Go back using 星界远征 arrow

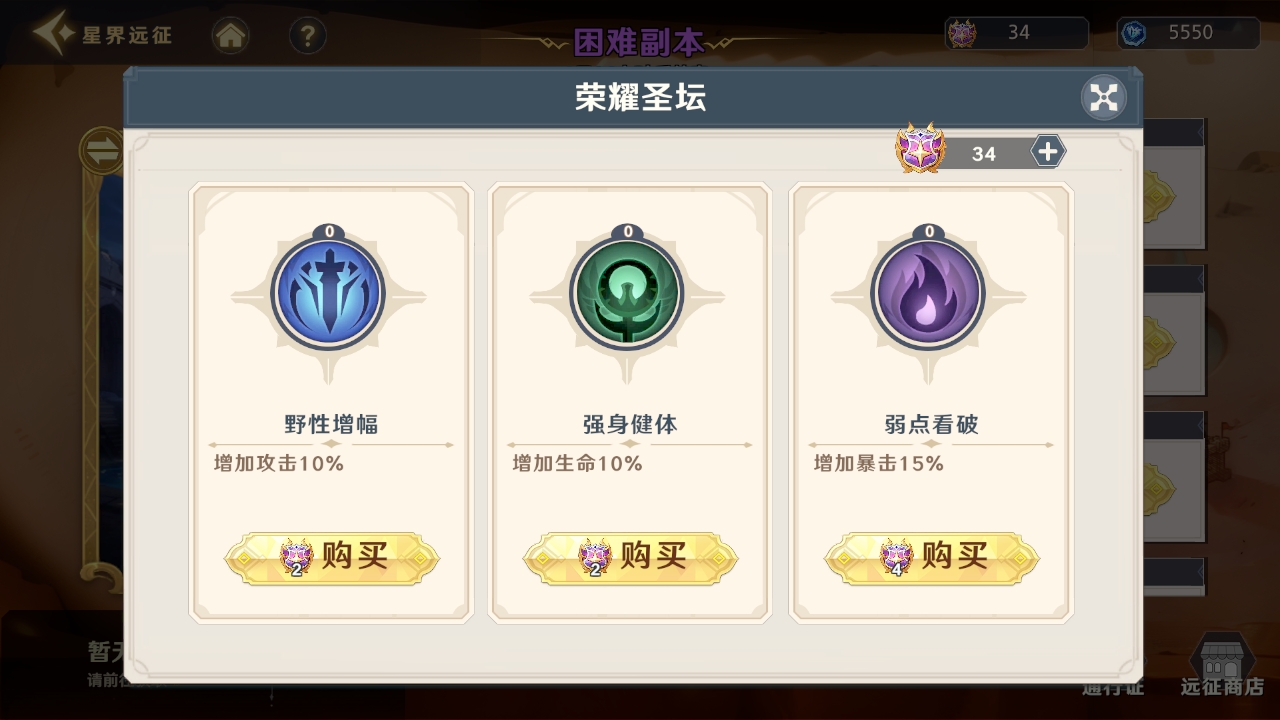tap(102, 34)
